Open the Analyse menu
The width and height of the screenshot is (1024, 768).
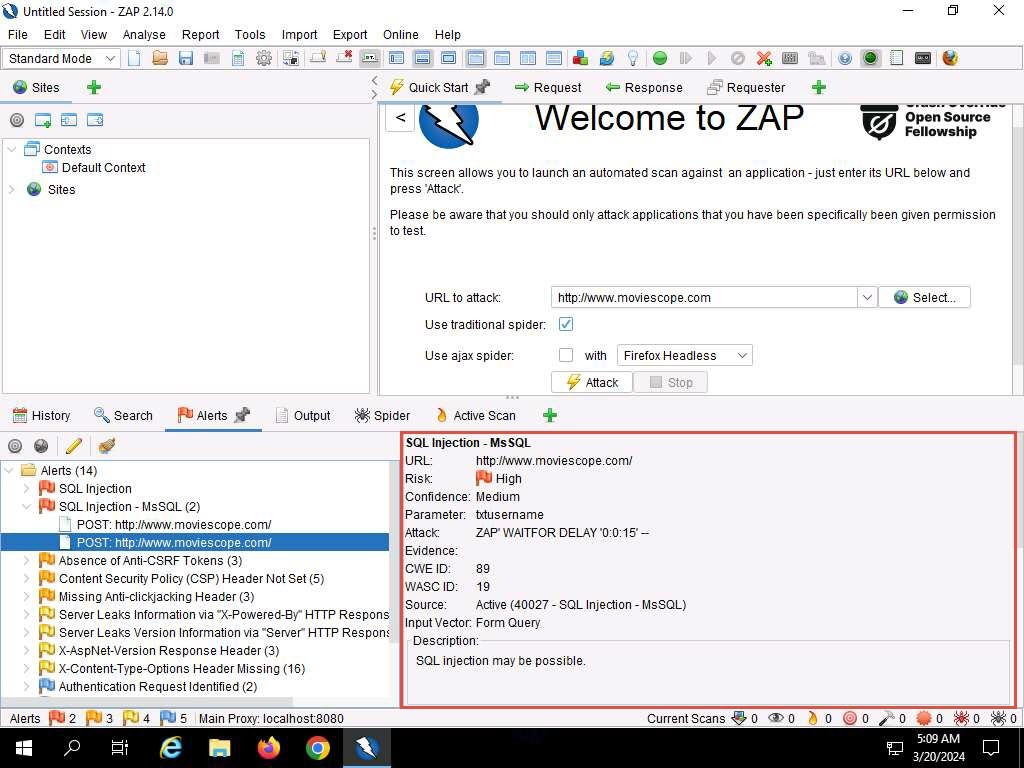click(144, 34)
